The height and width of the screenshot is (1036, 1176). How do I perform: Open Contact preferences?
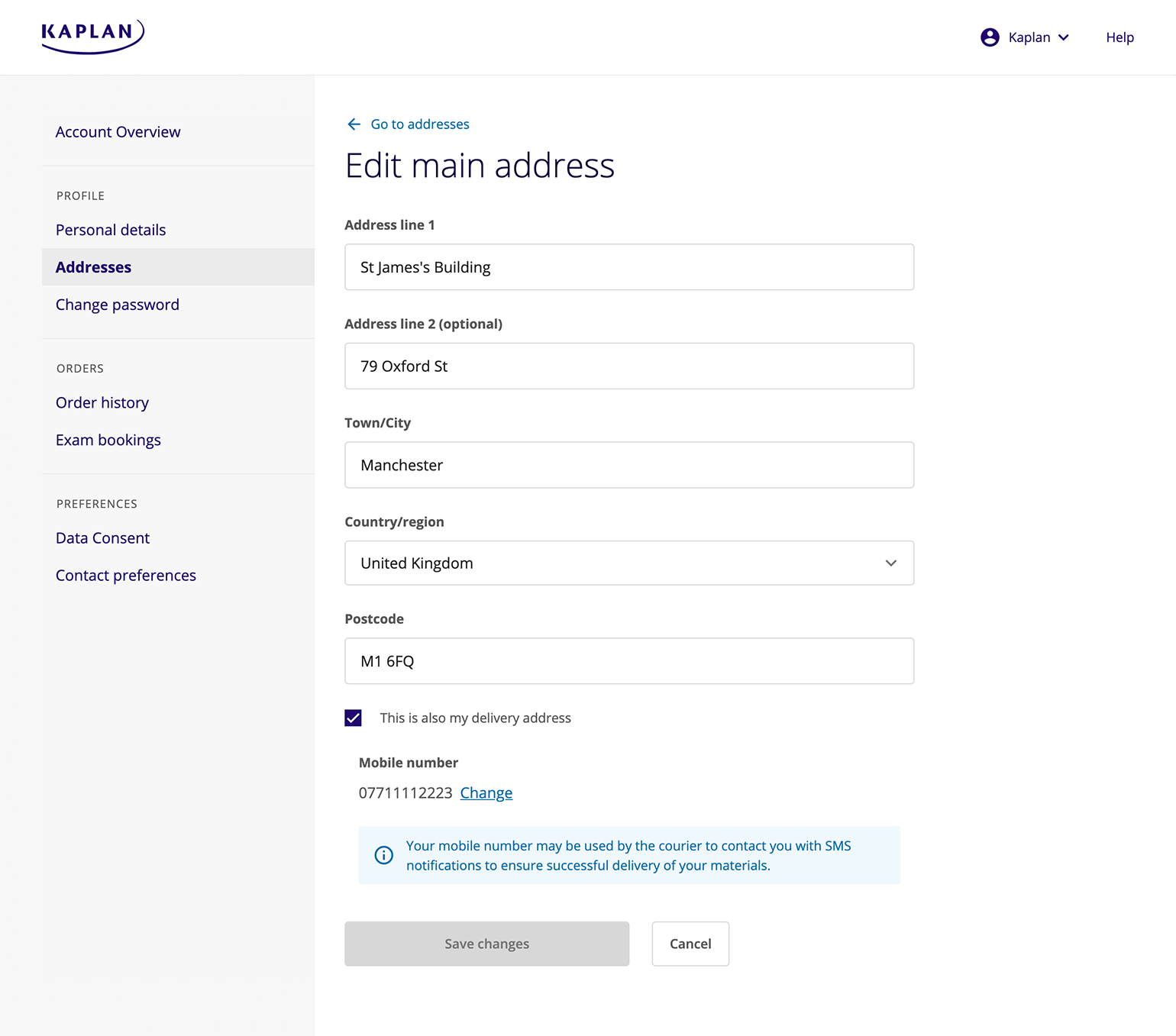click(x=125, y=575)
